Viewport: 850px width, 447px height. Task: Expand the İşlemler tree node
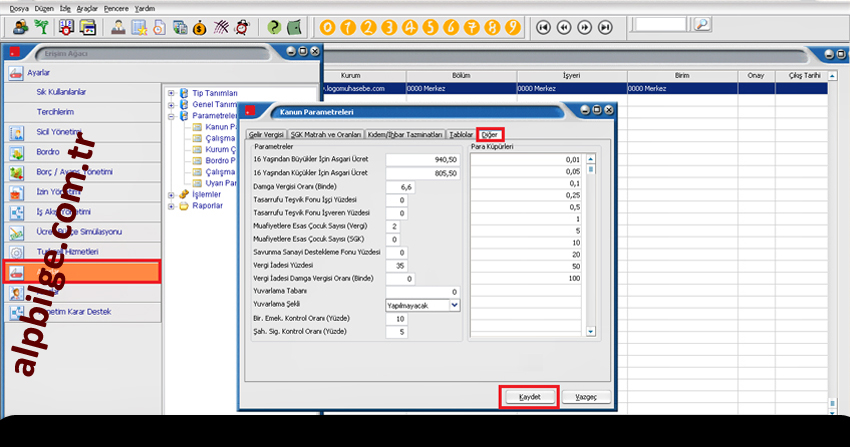[171, 195]
